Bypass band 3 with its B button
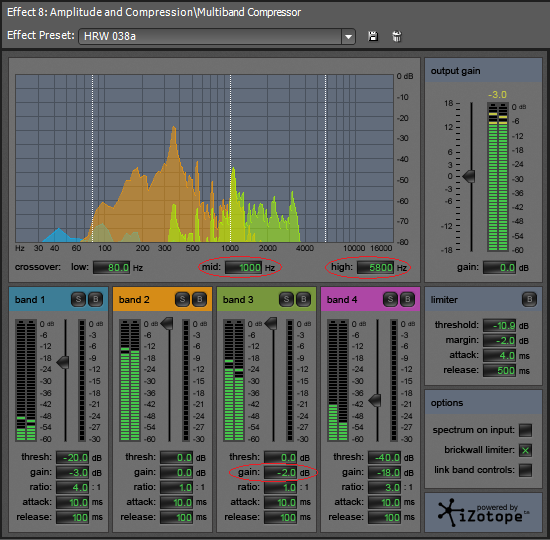Image resolution: width=550 pixels, height=540 pixels. tap(303, 300)
